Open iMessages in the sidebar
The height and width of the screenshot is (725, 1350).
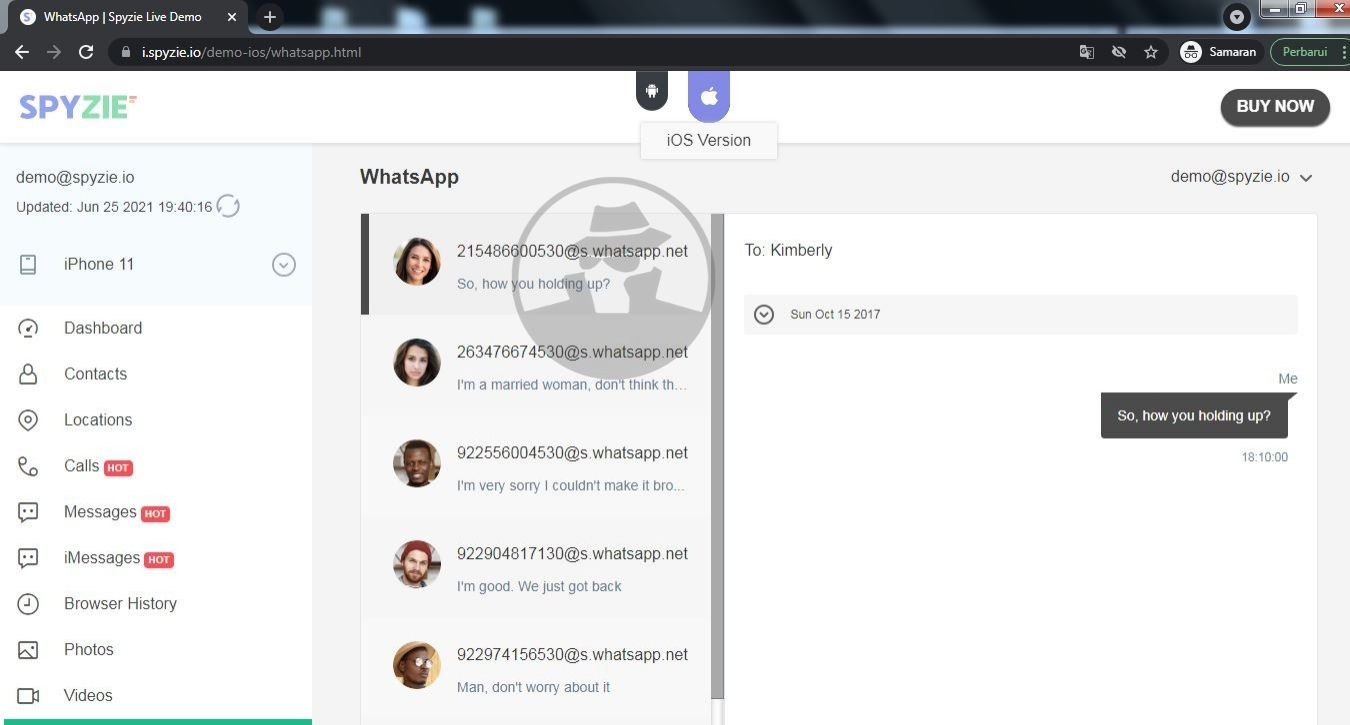pos(102,558)
